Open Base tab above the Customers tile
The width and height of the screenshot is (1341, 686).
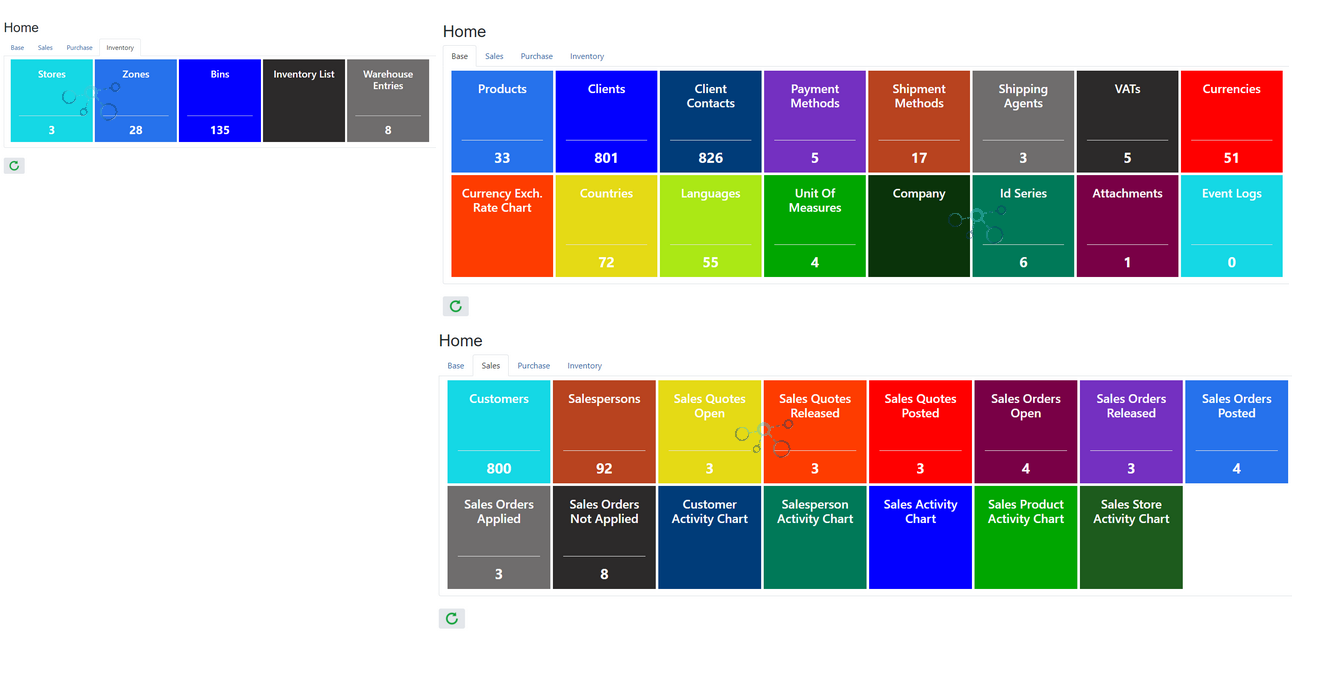(455, 366)
